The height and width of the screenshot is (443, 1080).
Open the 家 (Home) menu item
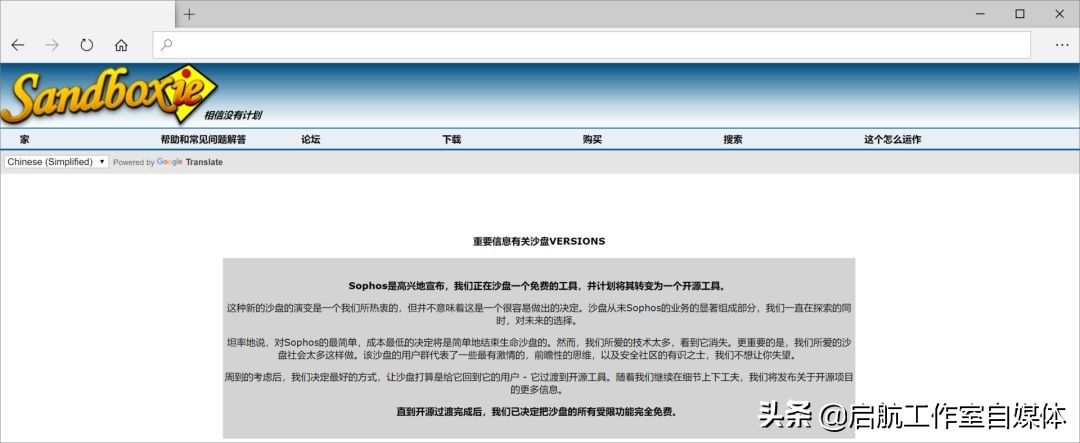[x=25, y=139]
